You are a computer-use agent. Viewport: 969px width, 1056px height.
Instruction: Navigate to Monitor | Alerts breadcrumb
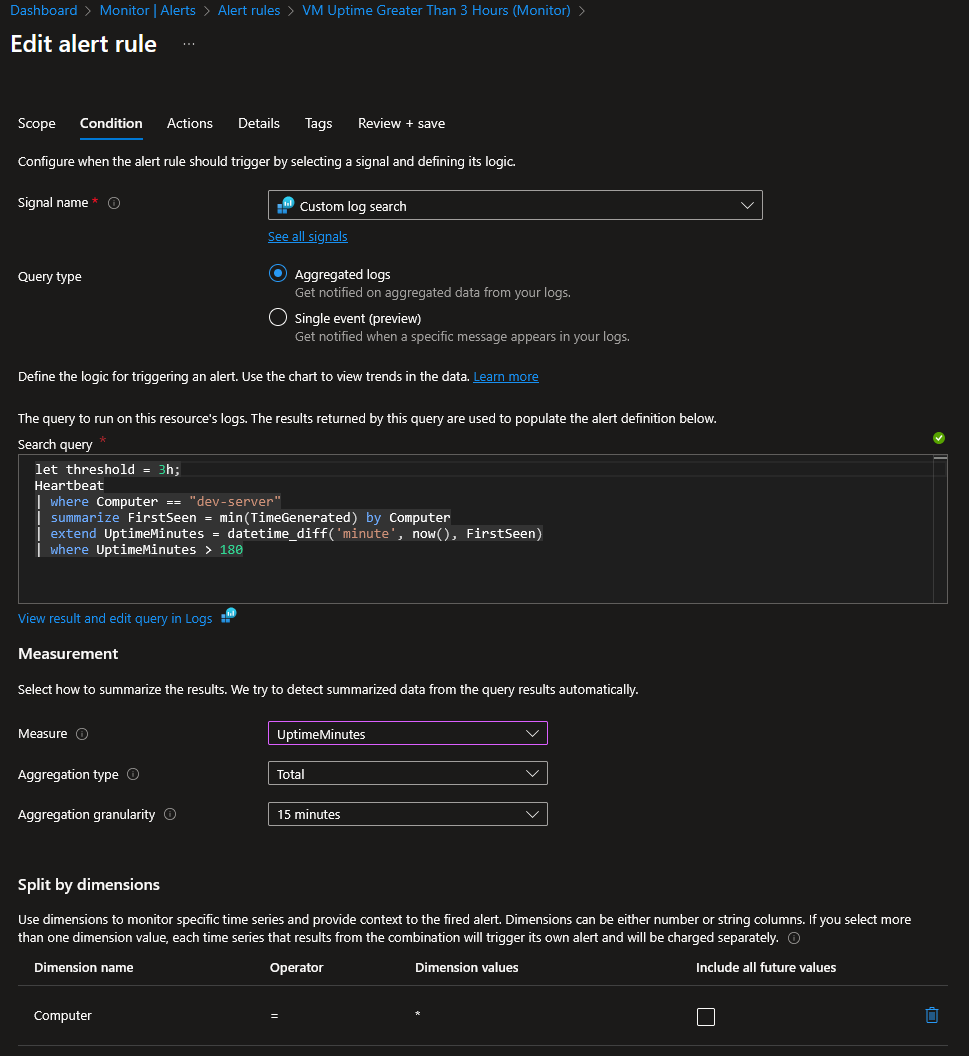[147, 11]
